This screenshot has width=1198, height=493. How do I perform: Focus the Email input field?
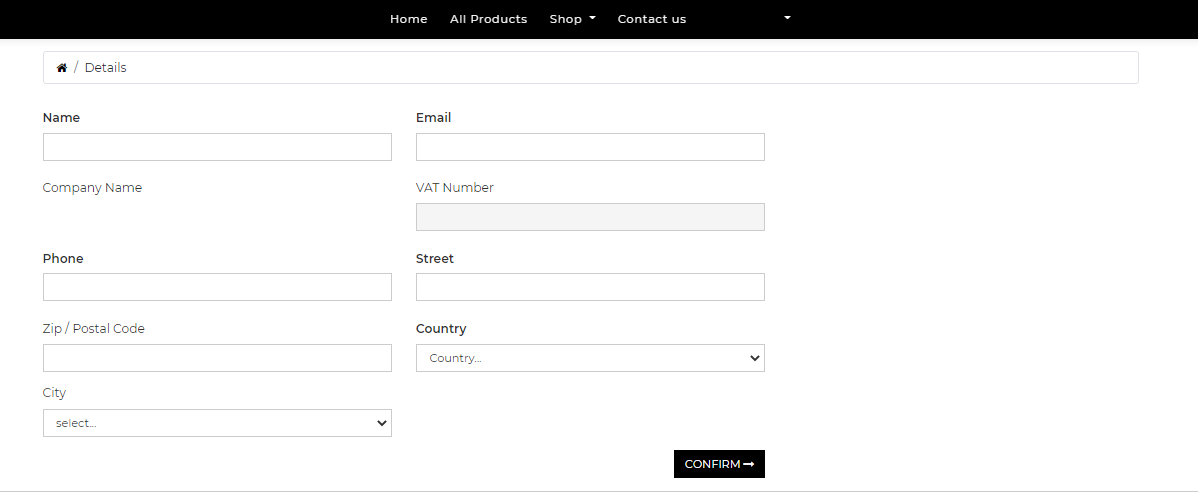point(590,147)
